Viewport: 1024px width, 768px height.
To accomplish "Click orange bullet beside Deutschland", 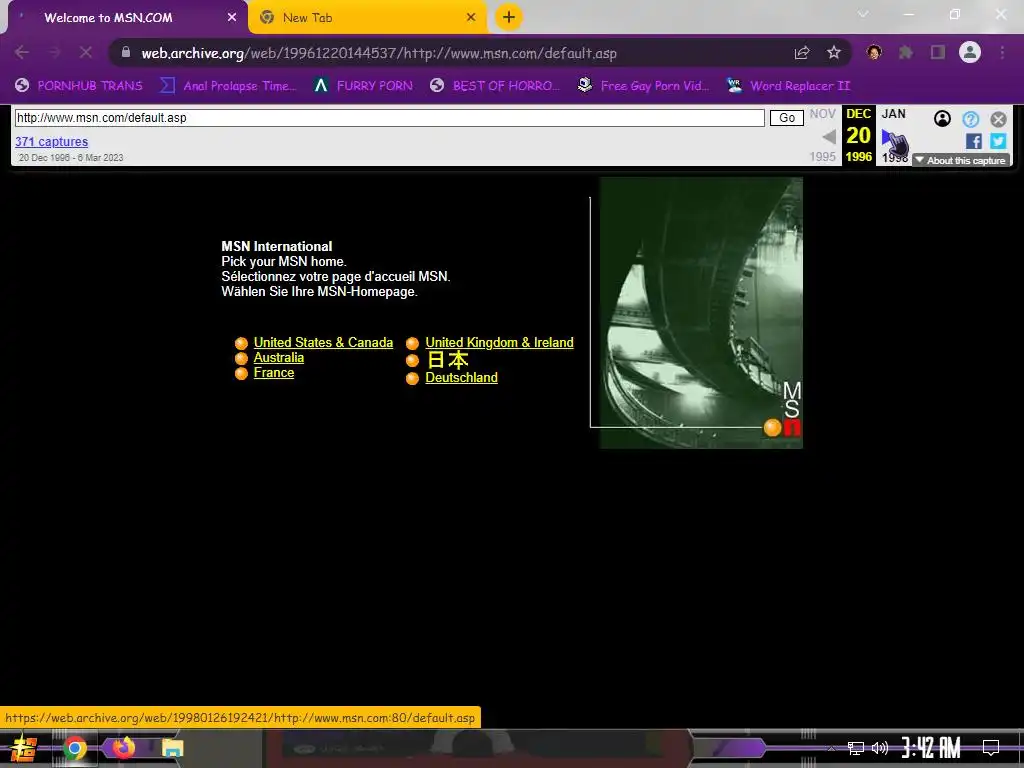I will coord(412,379).
